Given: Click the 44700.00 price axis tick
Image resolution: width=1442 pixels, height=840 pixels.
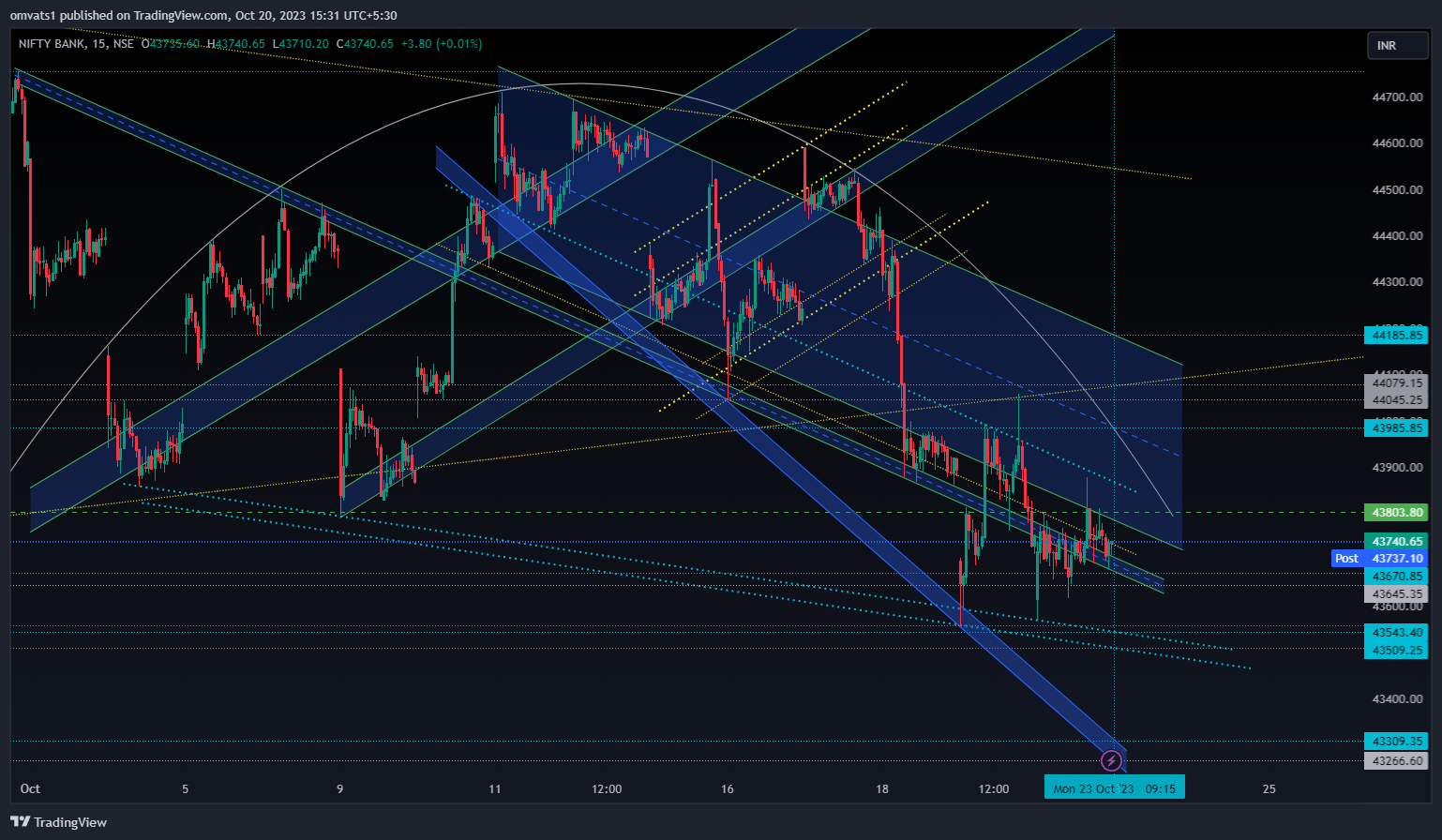Looking at the screenshot, I should click(1397, 97).
